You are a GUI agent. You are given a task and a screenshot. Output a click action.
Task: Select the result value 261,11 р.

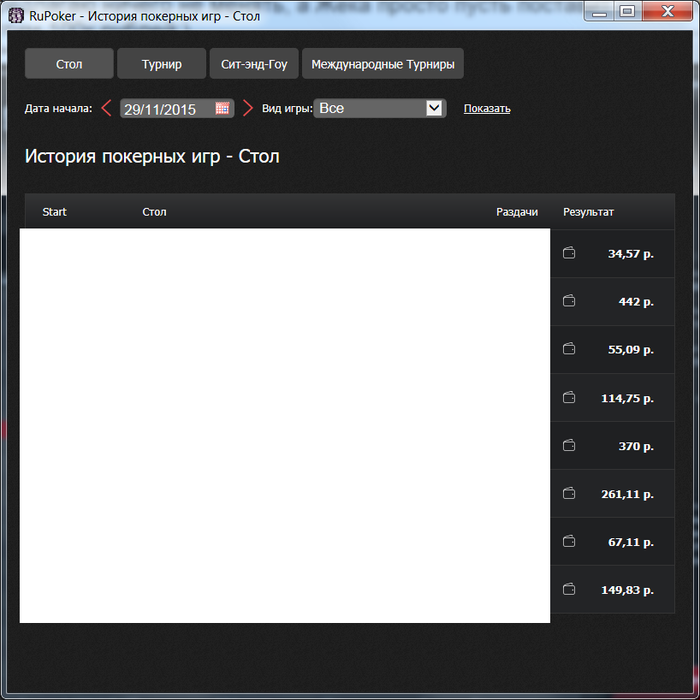point(627,494)
